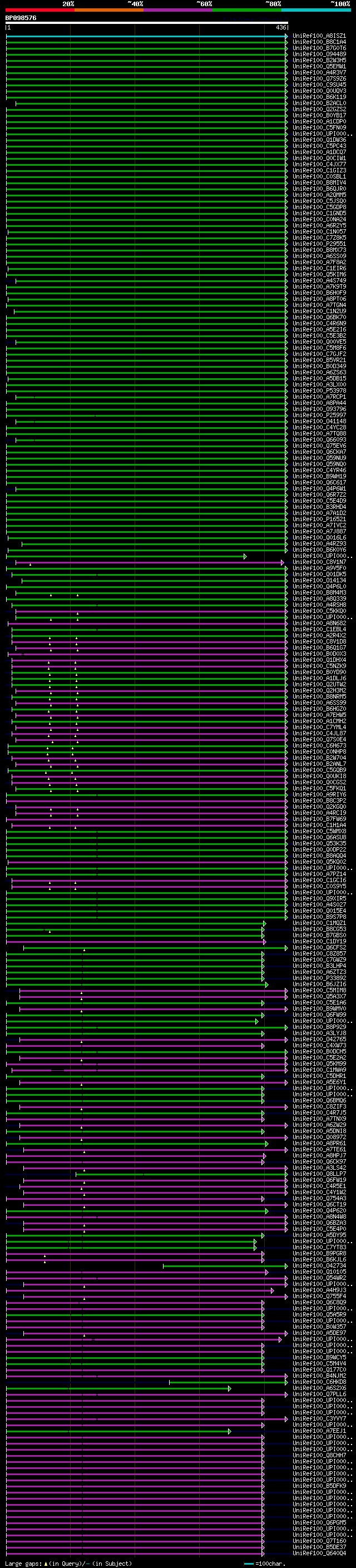Click hit label UniRef100_Q08972

pyautogui.click(x=319, y=1137)
